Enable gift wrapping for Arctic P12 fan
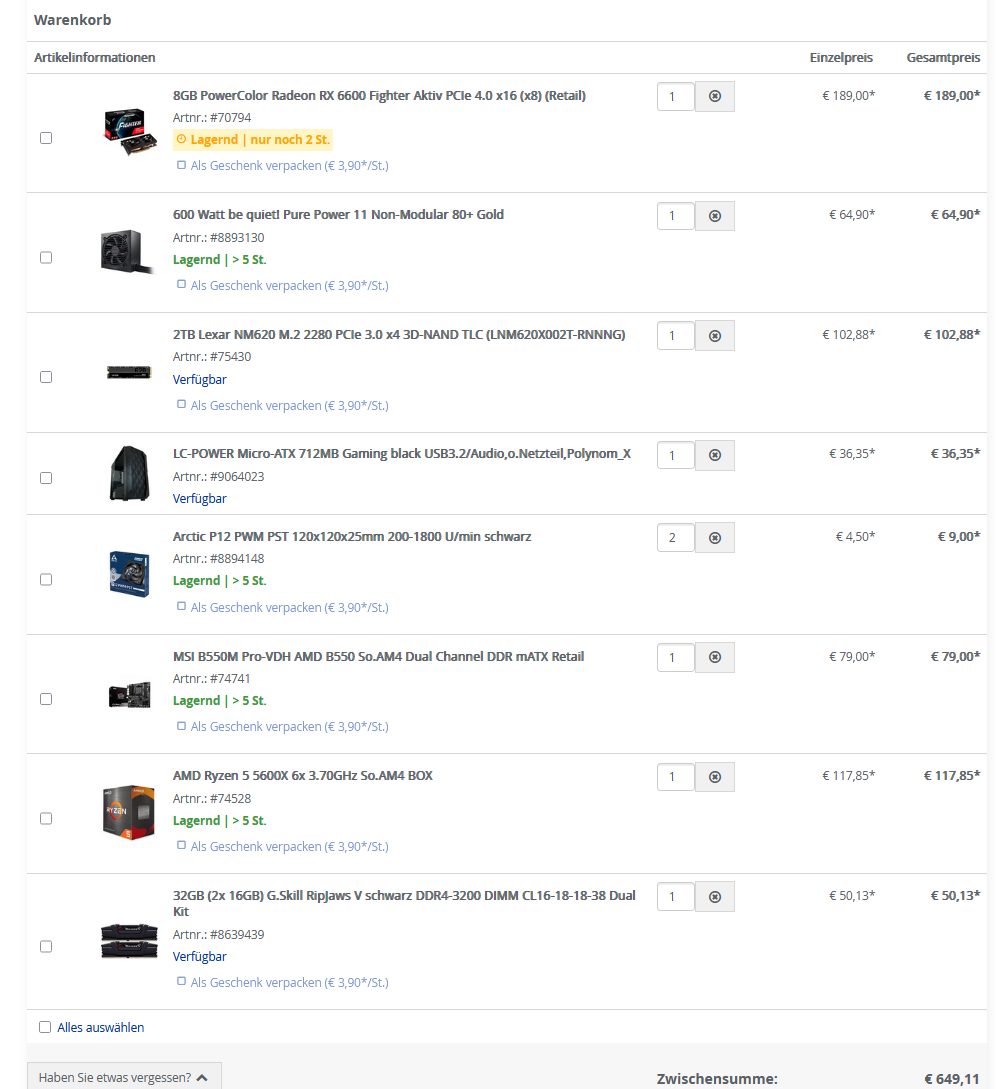Image resolution: width=1001 pixels, height=1089 pixels. pyautogui.click(x=181, y=606)
